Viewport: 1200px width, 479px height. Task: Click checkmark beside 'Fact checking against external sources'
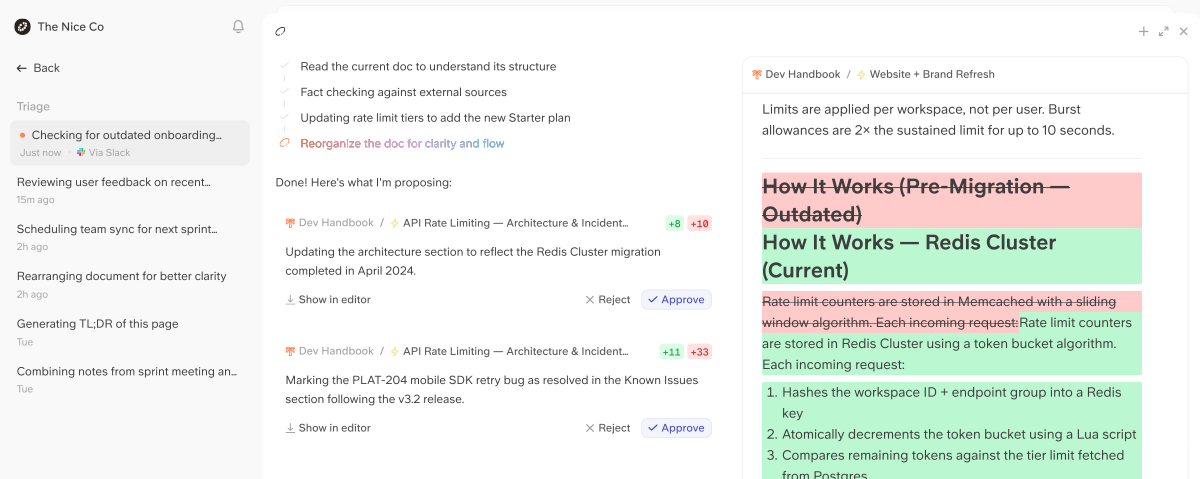point(284,92)
